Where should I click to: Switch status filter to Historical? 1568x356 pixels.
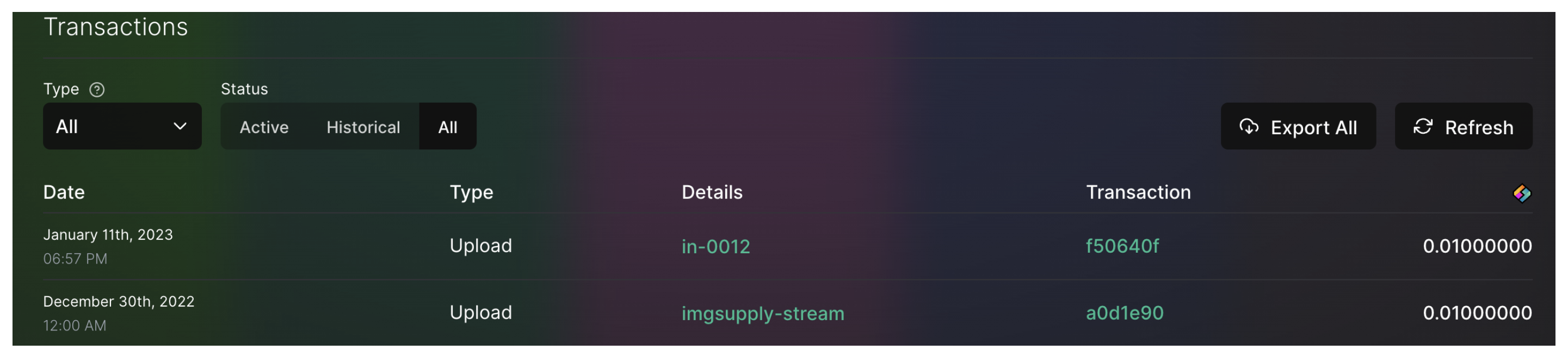(x=363, y=127)
